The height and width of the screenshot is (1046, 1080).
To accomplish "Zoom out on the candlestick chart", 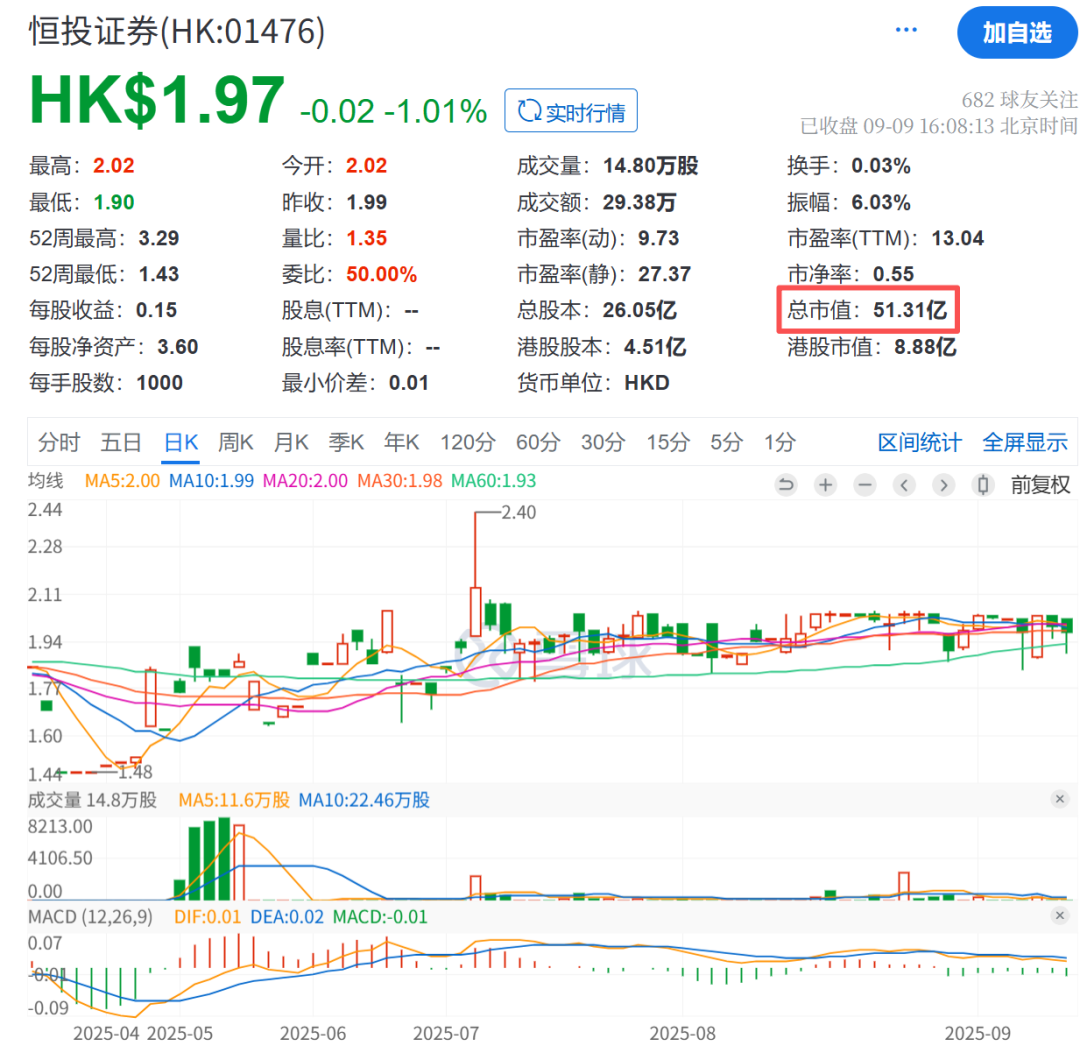I will [x=865, y=484].
